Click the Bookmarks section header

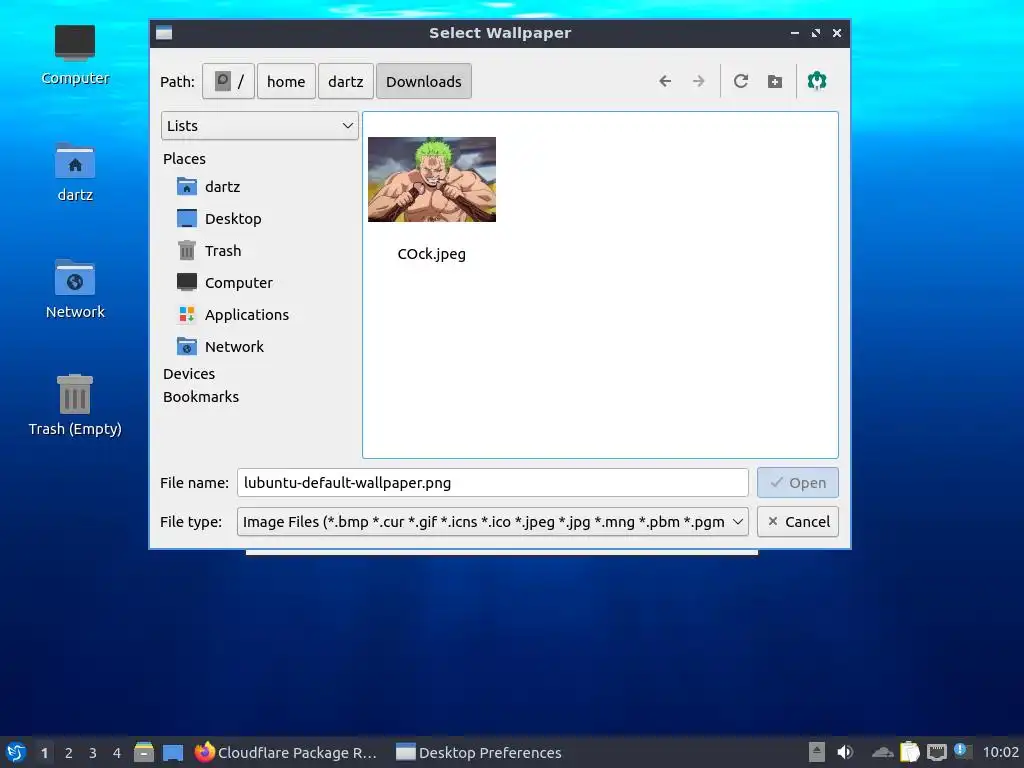[x=200, y=396]
